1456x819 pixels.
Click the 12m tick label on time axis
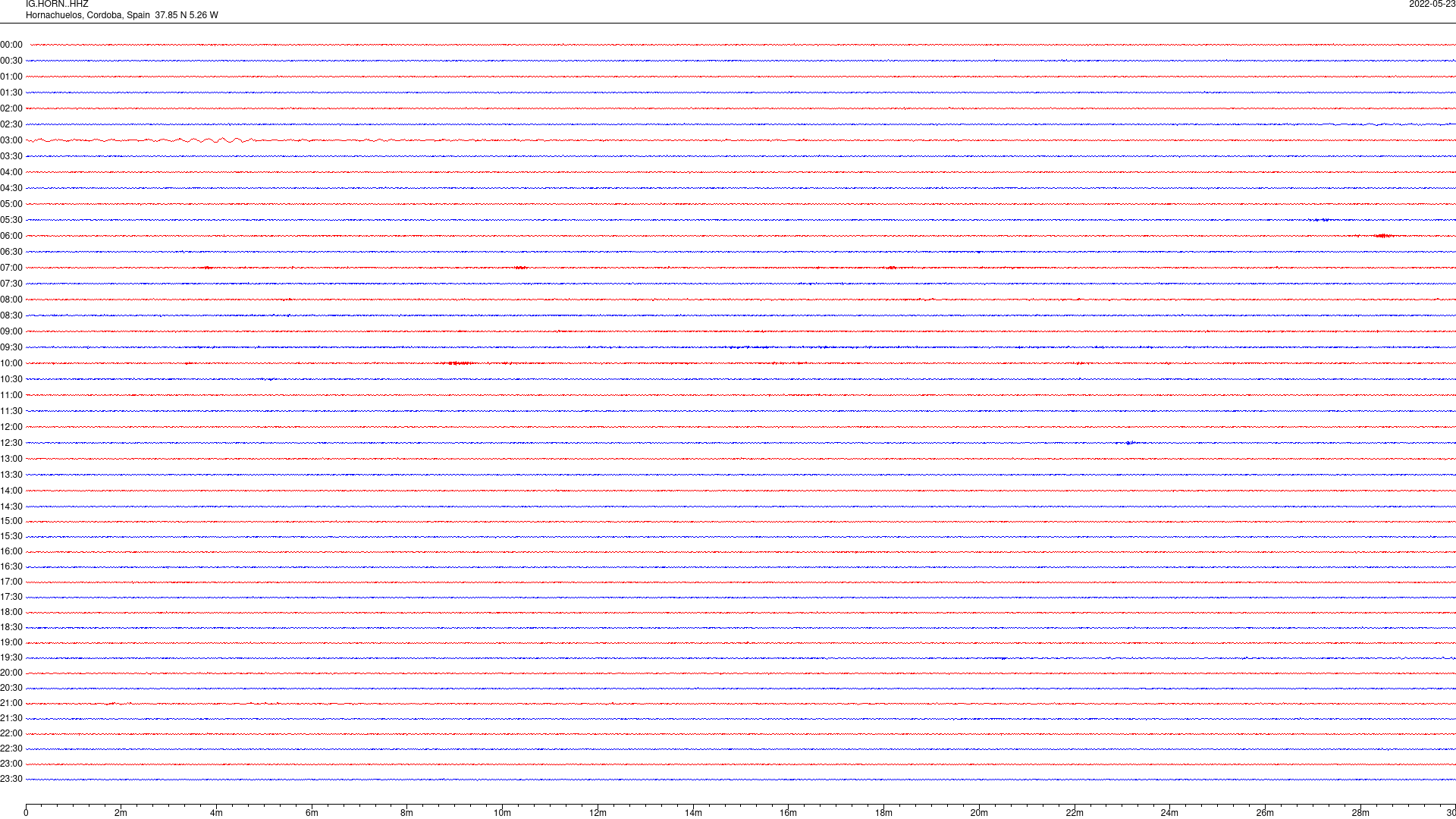tap(598, 813)
